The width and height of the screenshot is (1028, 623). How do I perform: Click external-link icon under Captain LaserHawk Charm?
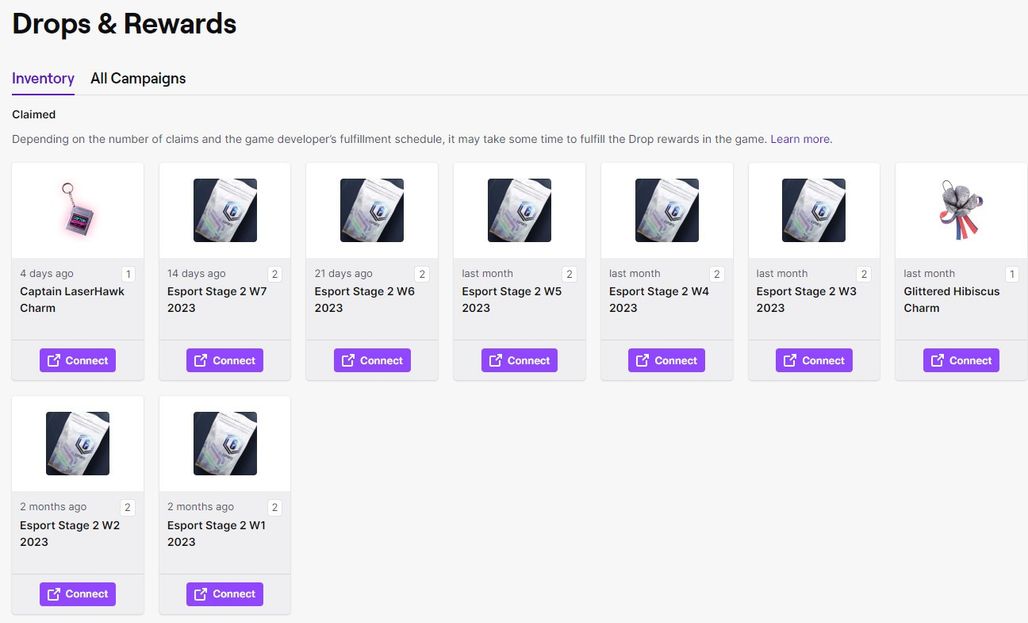[x=54, y=360]
